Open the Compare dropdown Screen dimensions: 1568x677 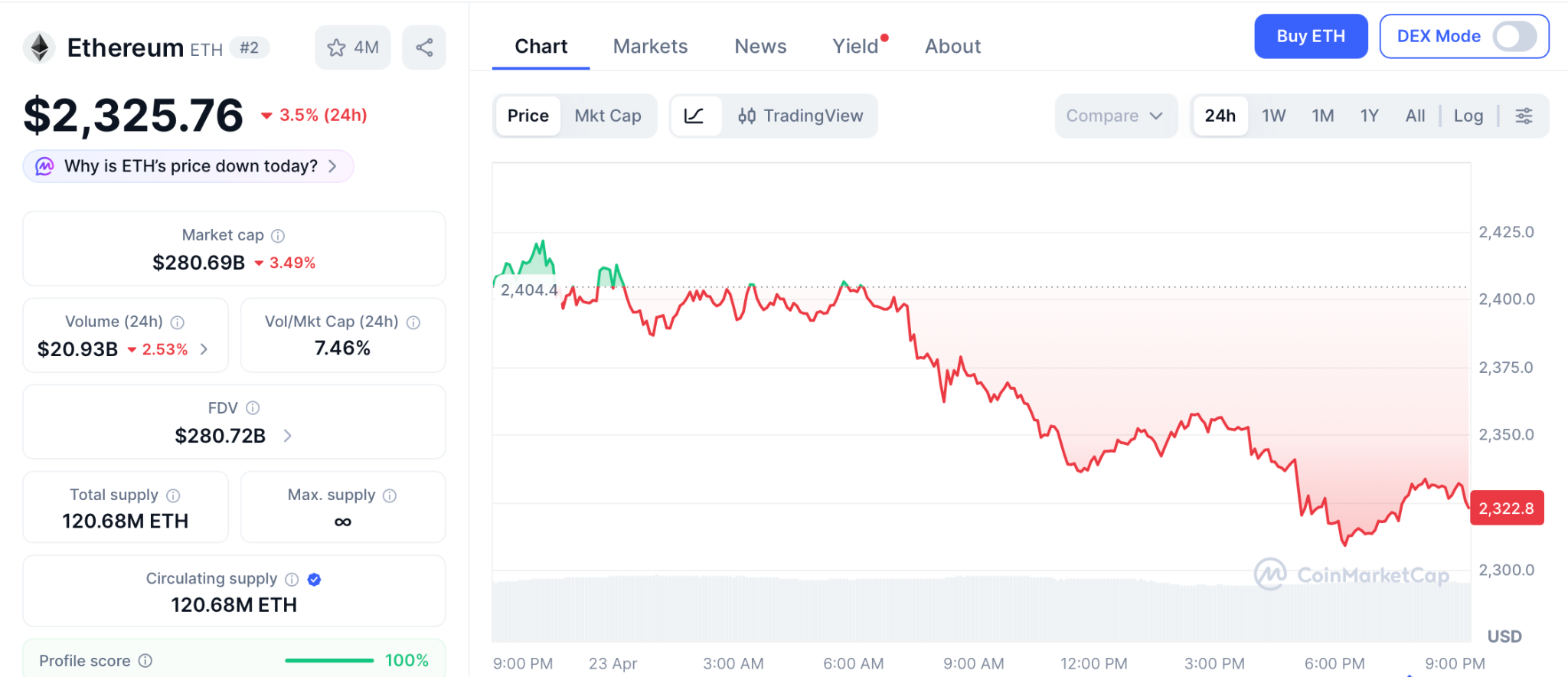(1115, 116)
